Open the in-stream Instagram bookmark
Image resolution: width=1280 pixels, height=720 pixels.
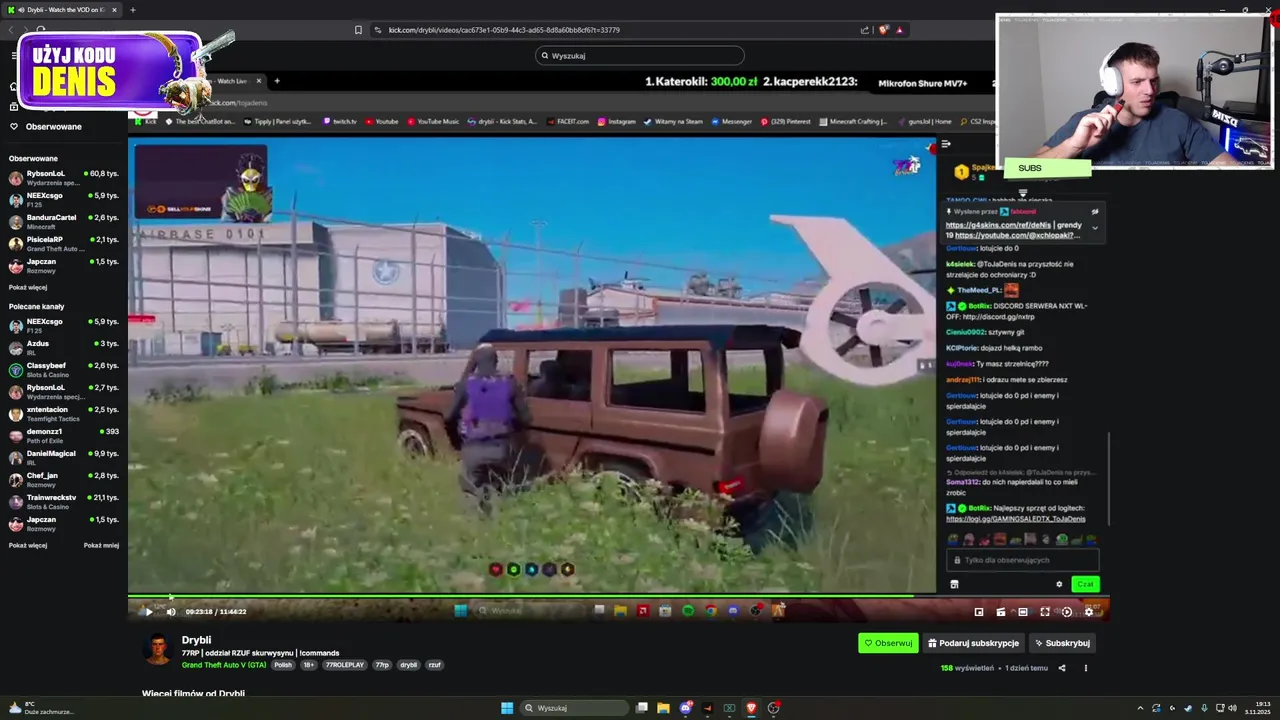click(617, 122)
